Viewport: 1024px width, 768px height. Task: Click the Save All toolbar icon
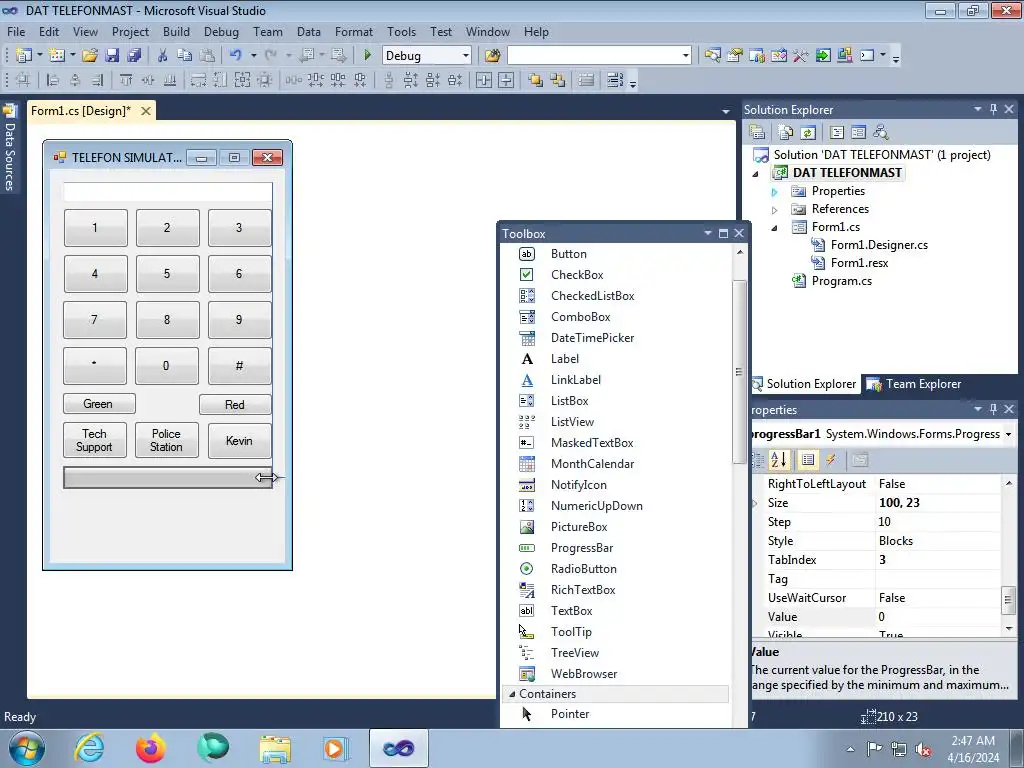coord(134,56)
